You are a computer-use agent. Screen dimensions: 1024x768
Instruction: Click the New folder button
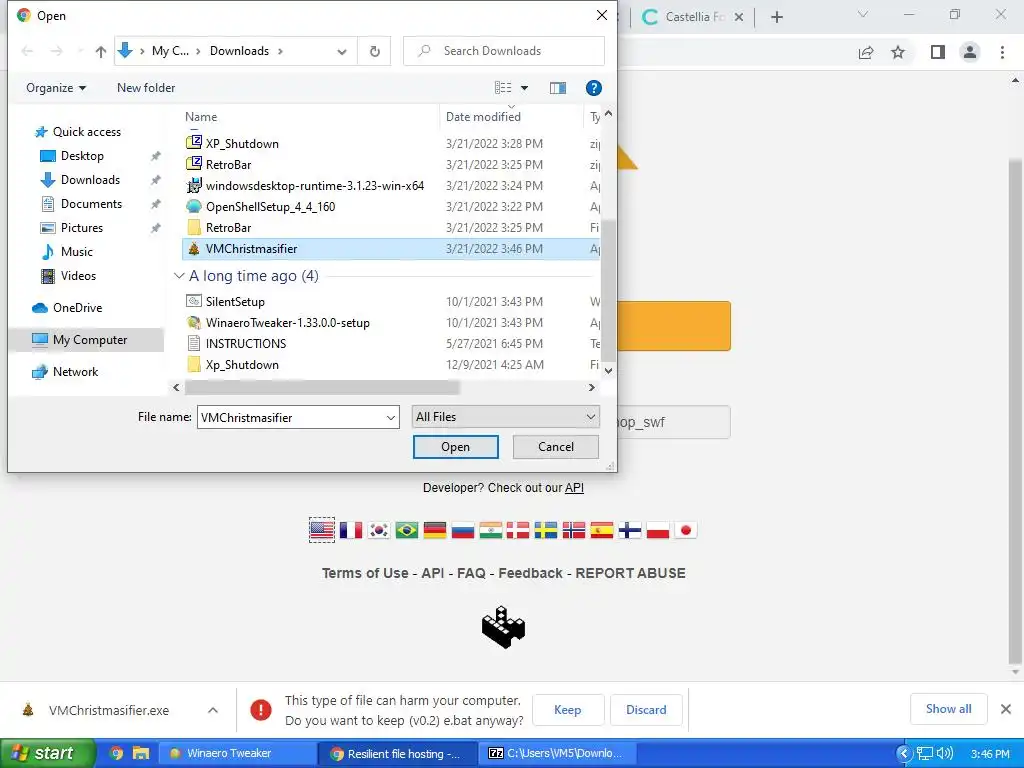pos(146,88)
